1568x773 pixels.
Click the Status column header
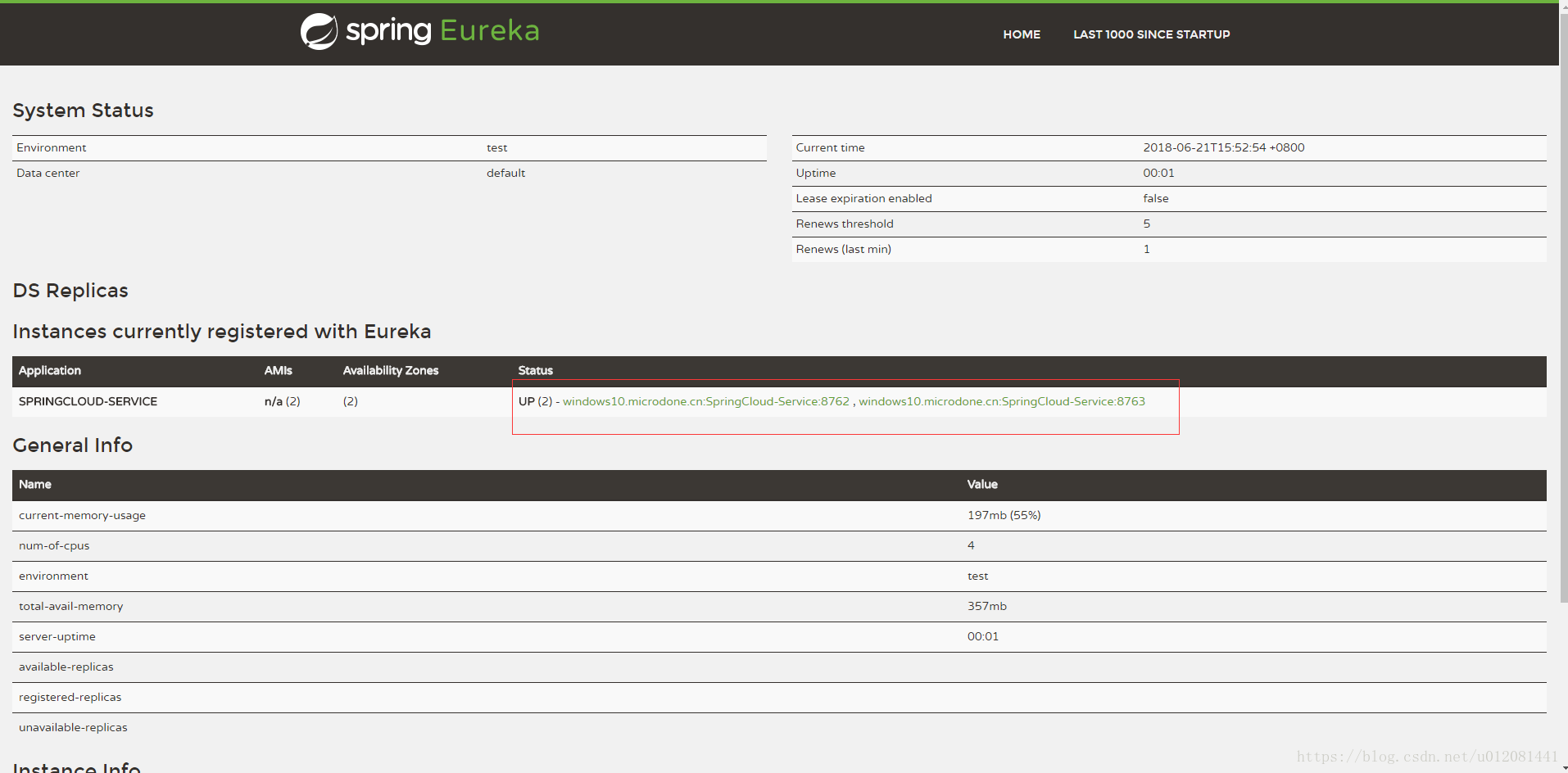[x=536, y=370]
